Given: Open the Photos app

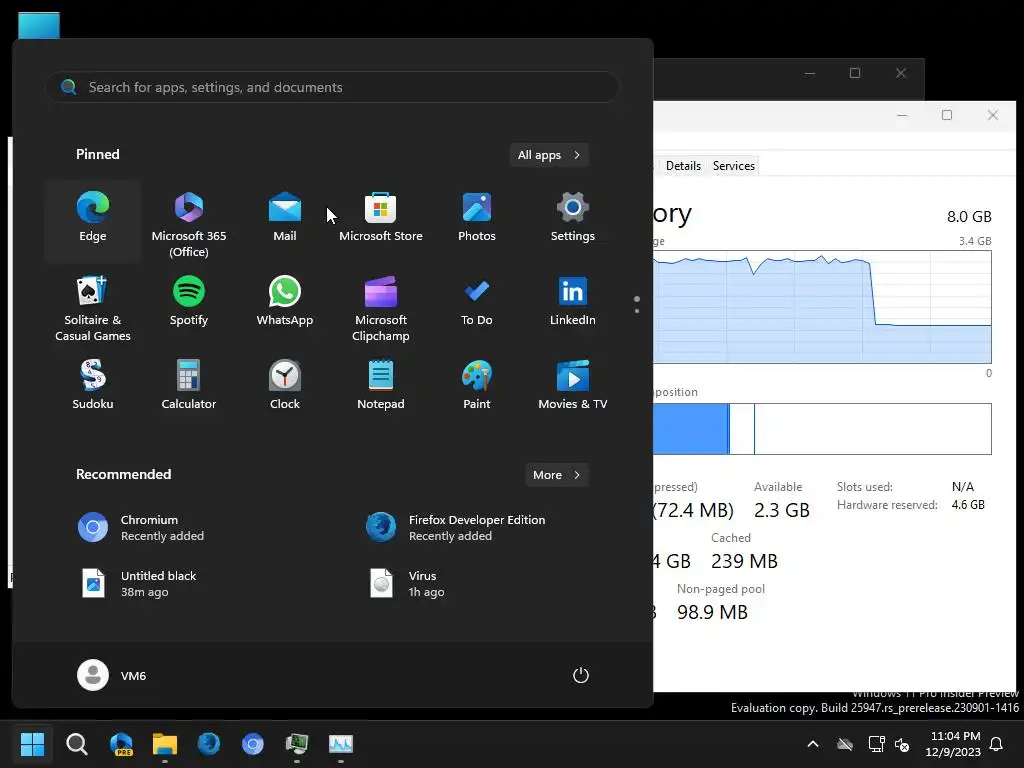Looking at the screenshot, I should coord(477,221).
